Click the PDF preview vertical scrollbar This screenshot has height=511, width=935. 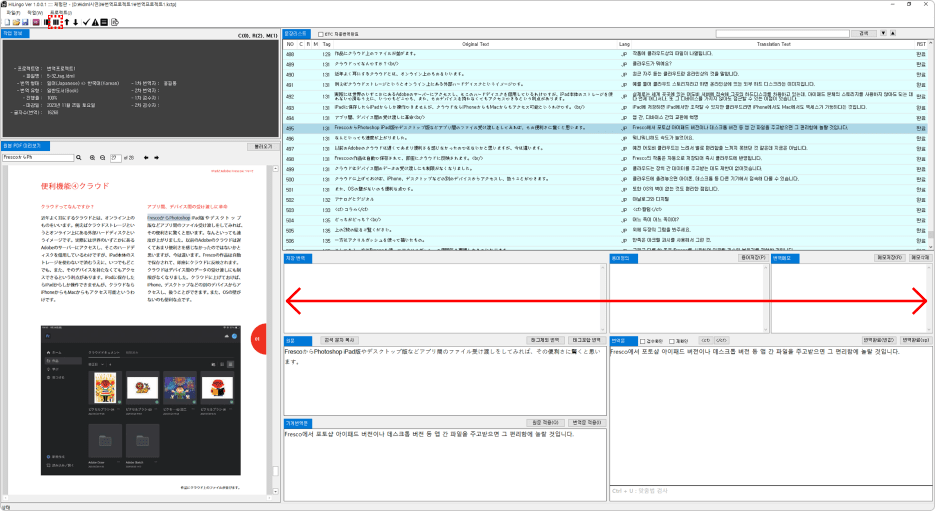275,330
